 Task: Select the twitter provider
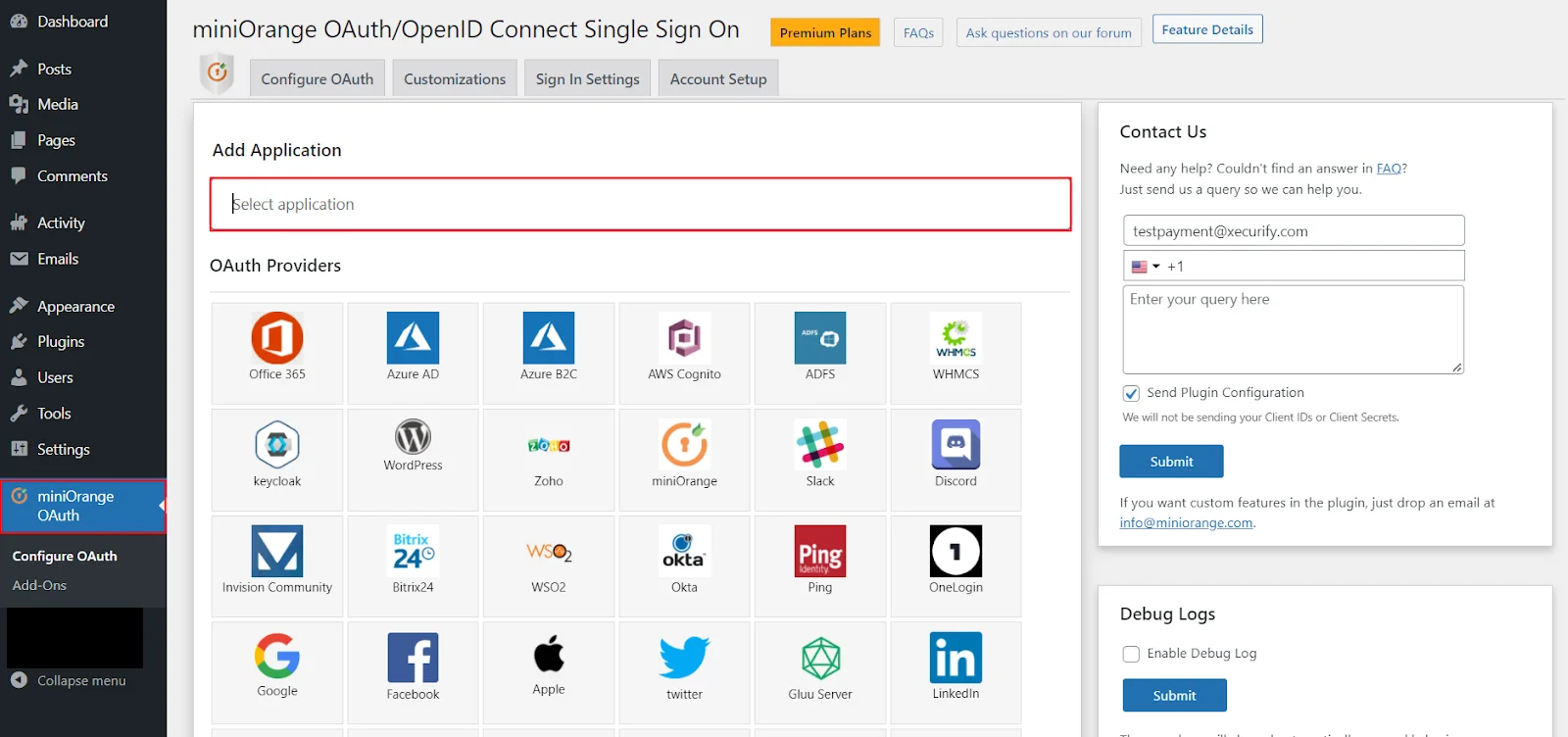[684, 657]
